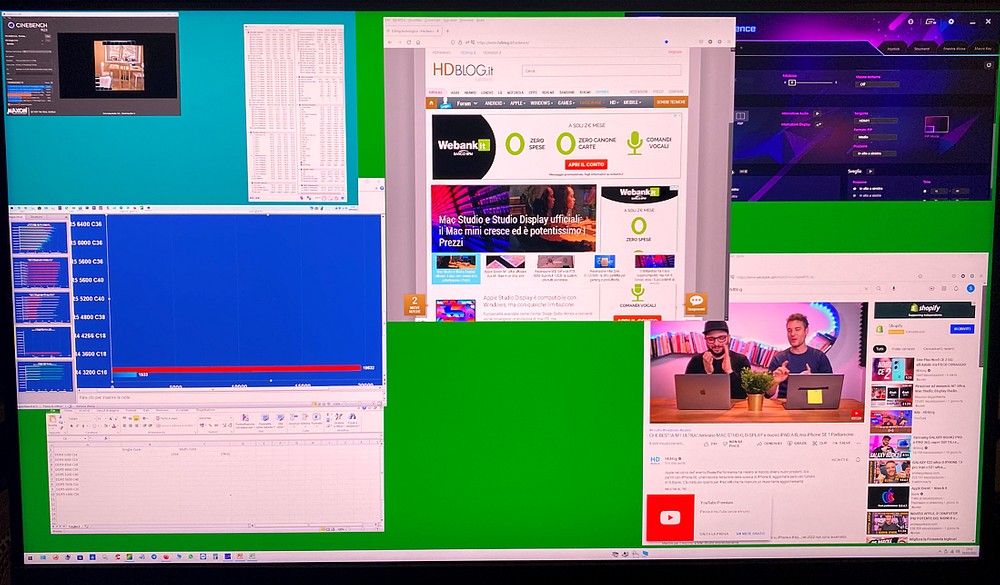This screenshot has height=585, width=1000.
Task: Click the Condividi share button under the video
Action: [770, 443]
